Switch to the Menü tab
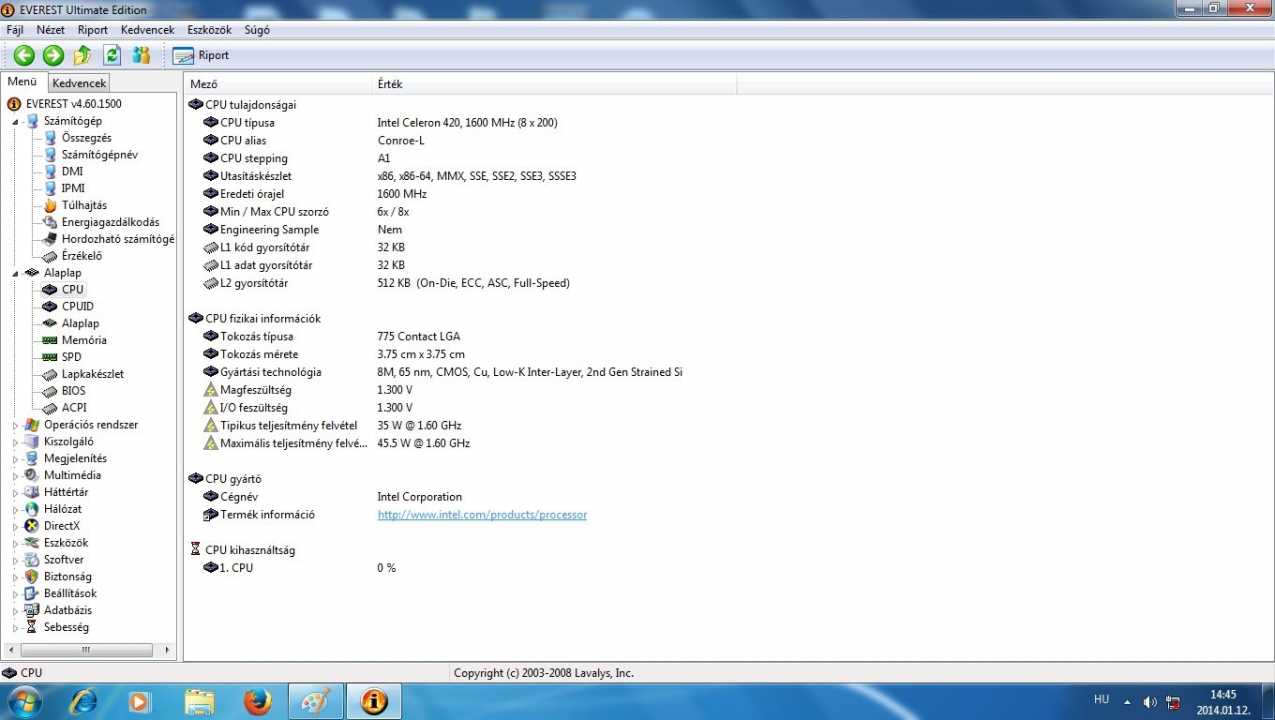Screen dimensions: 1275x720 click(x=22, y=82)
